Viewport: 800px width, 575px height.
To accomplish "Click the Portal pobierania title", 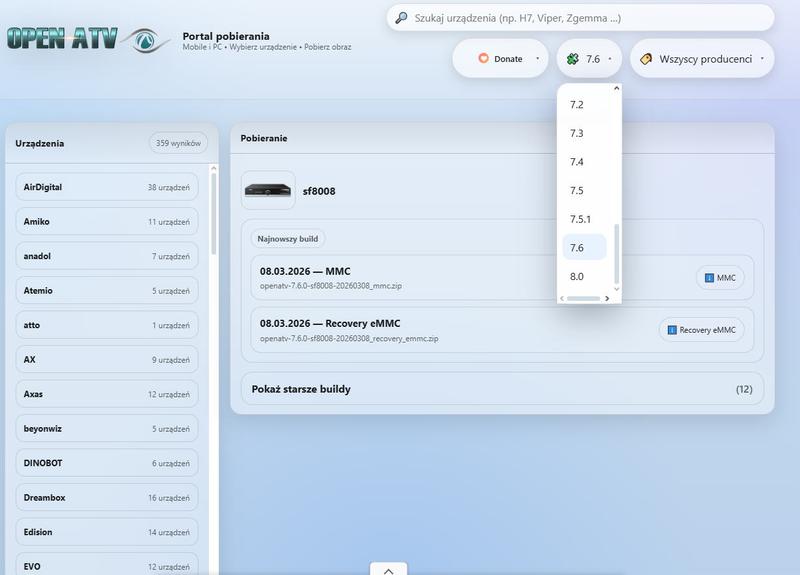I will [226, 36].
